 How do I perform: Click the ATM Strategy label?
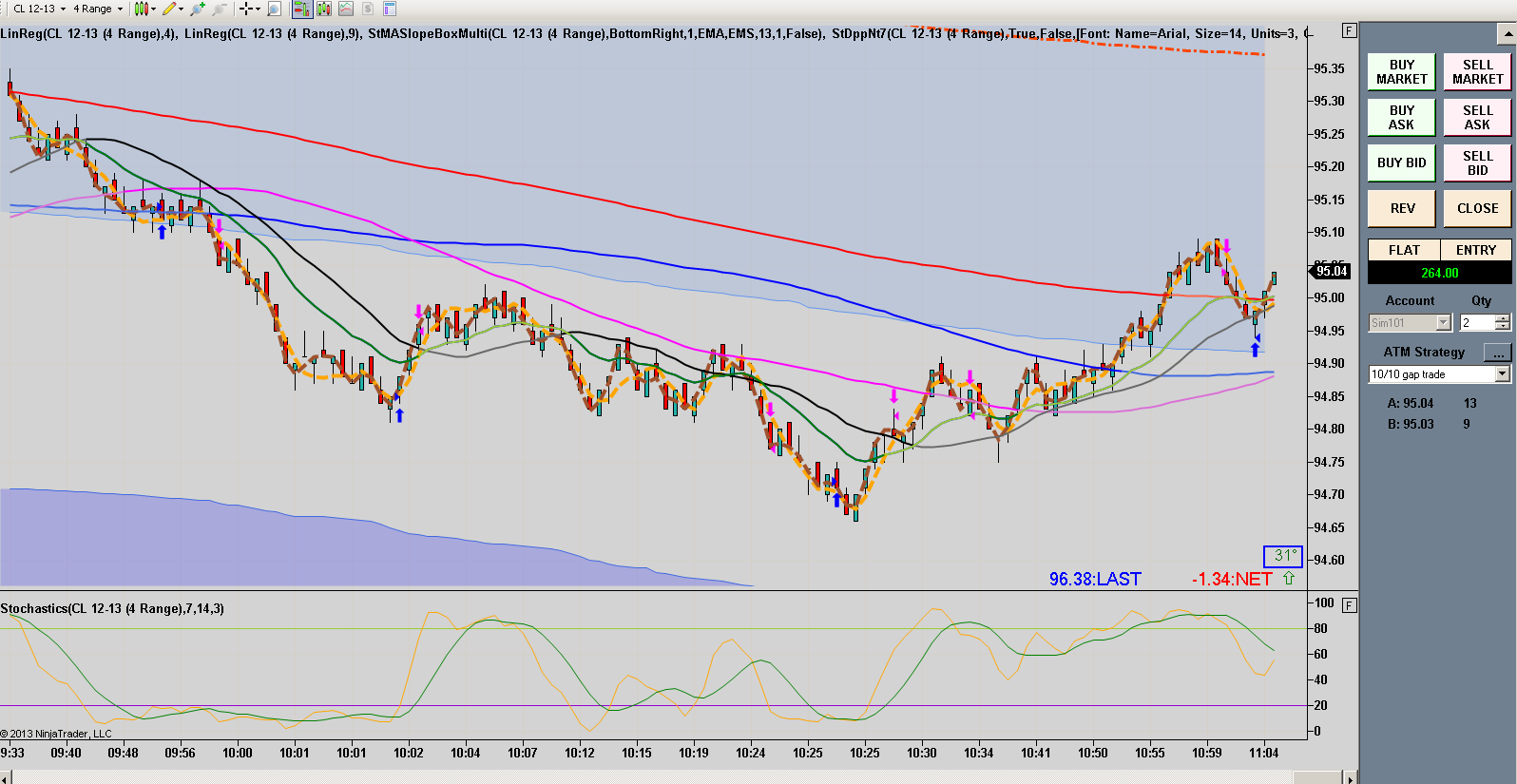click(1424, 352)
